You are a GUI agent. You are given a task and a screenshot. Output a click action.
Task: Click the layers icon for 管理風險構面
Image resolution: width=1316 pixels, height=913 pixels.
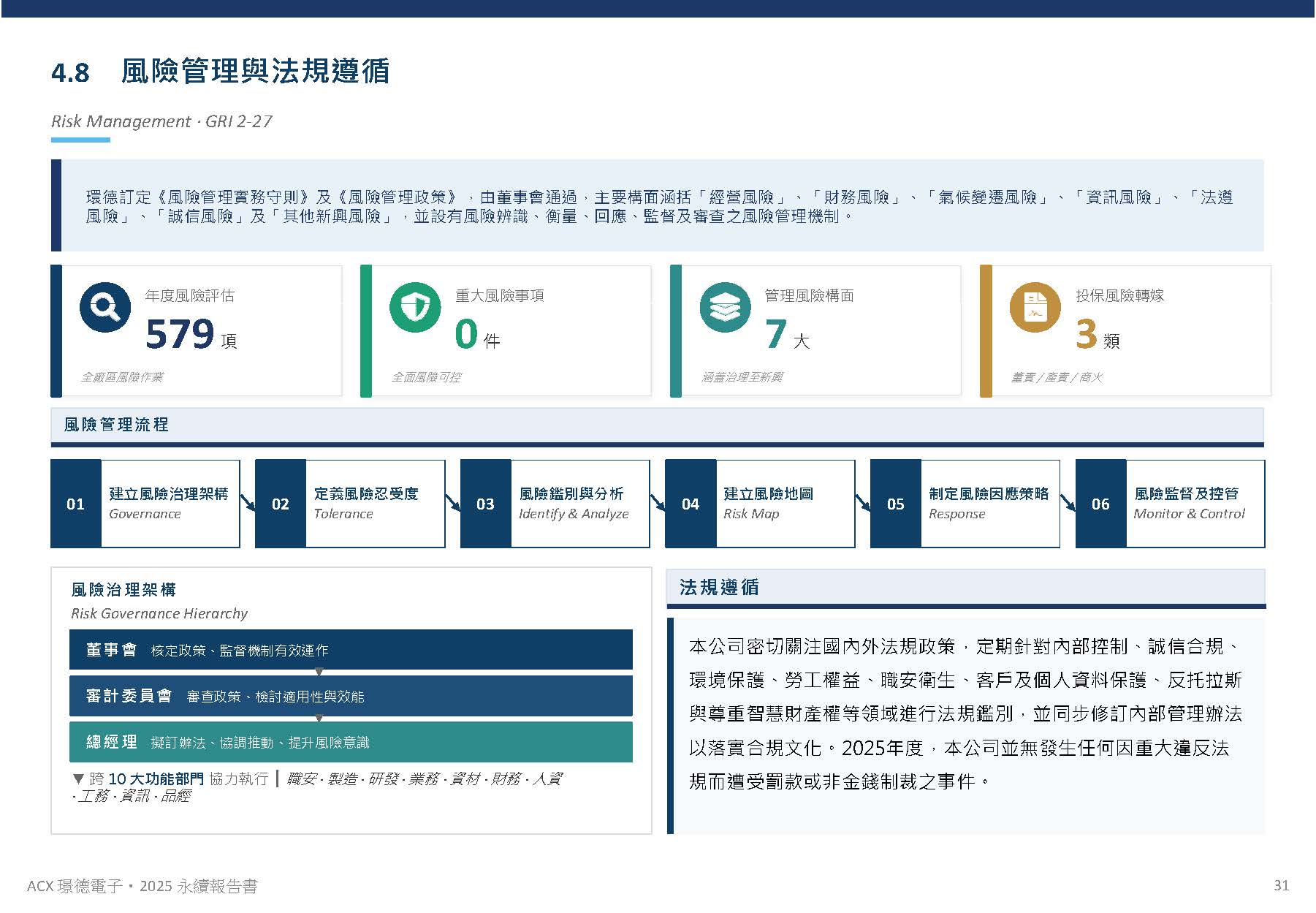coord(725,307)
